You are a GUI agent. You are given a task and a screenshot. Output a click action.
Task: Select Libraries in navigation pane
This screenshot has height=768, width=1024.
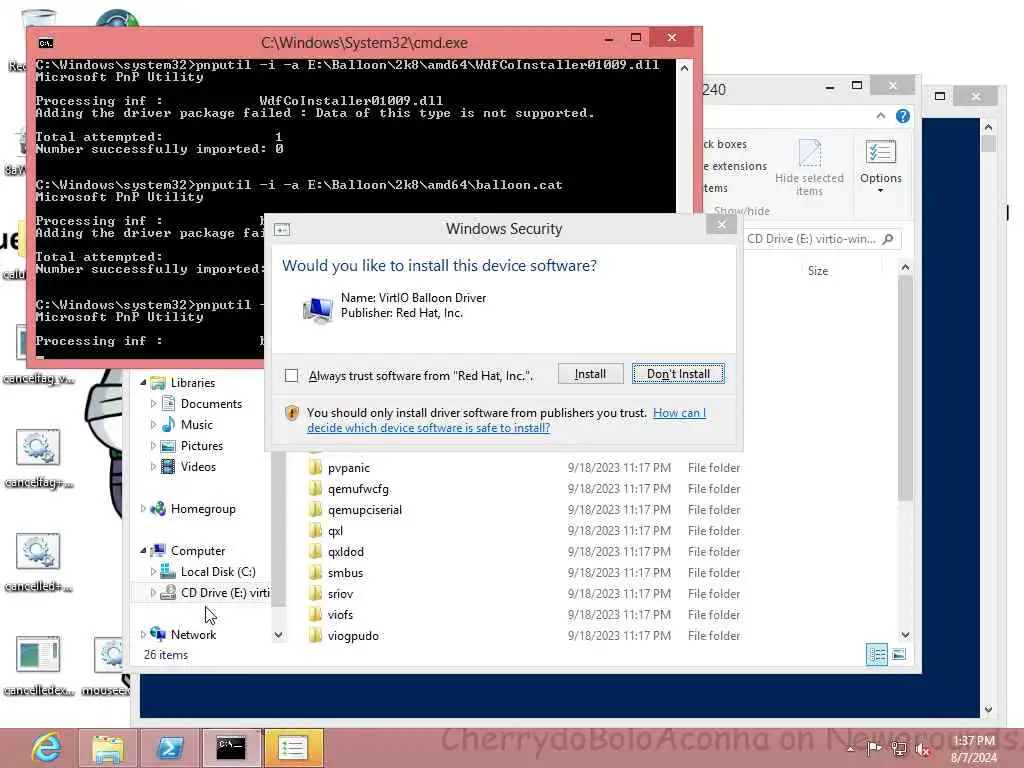[x=193, y=383]
